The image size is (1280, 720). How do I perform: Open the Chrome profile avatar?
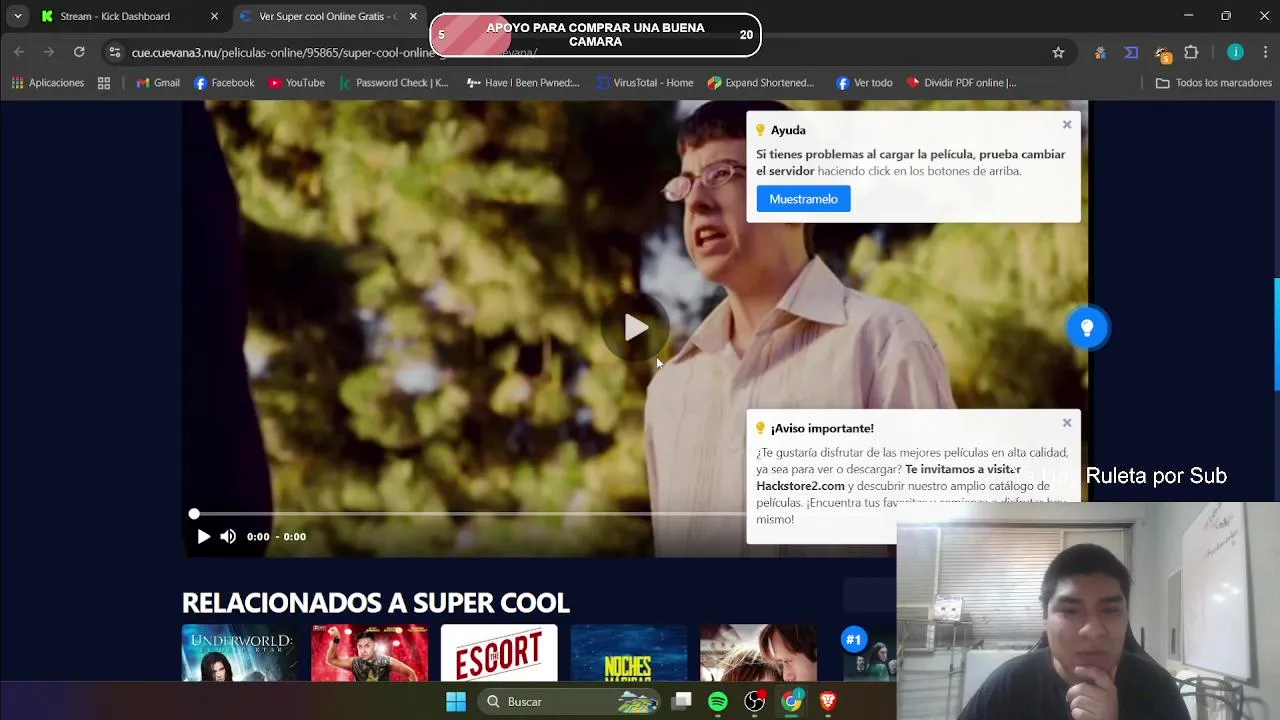pos(1235,52)
